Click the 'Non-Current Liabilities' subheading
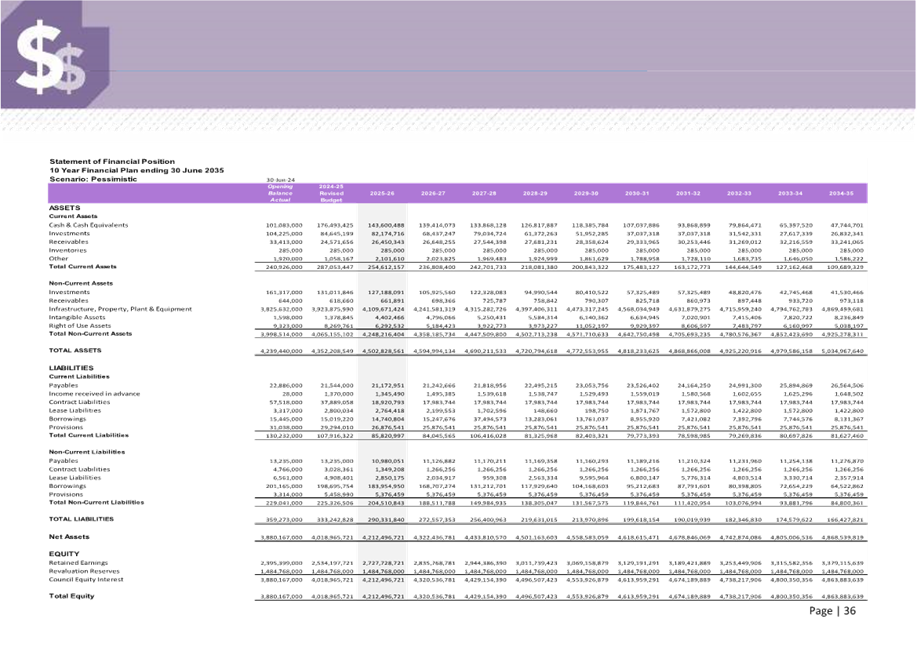Screen dimensions: 917x648 click(x=87, y=452)
